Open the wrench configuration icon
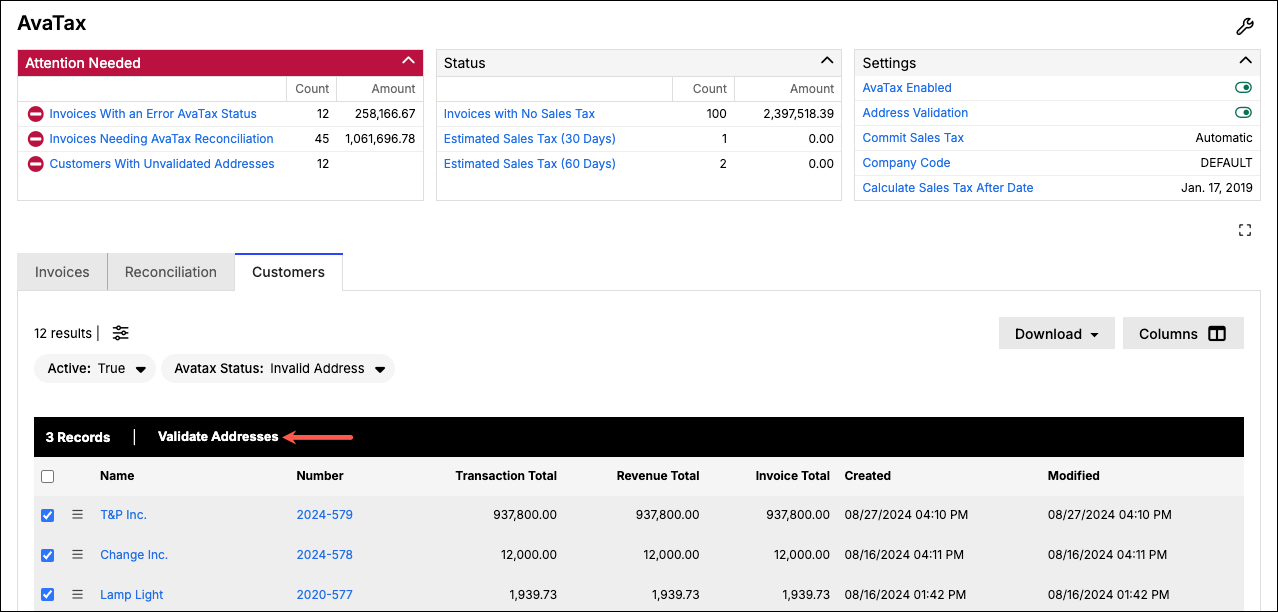 tap(1244, 27)
